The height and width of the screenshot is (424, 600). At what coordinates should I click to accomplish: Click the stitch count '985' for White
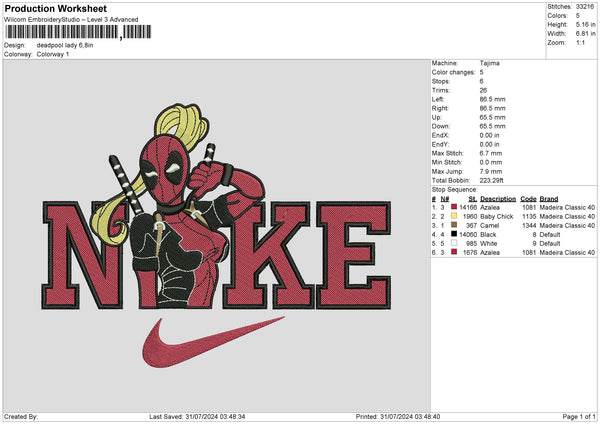pyautogui.click(x=471, y=243)
